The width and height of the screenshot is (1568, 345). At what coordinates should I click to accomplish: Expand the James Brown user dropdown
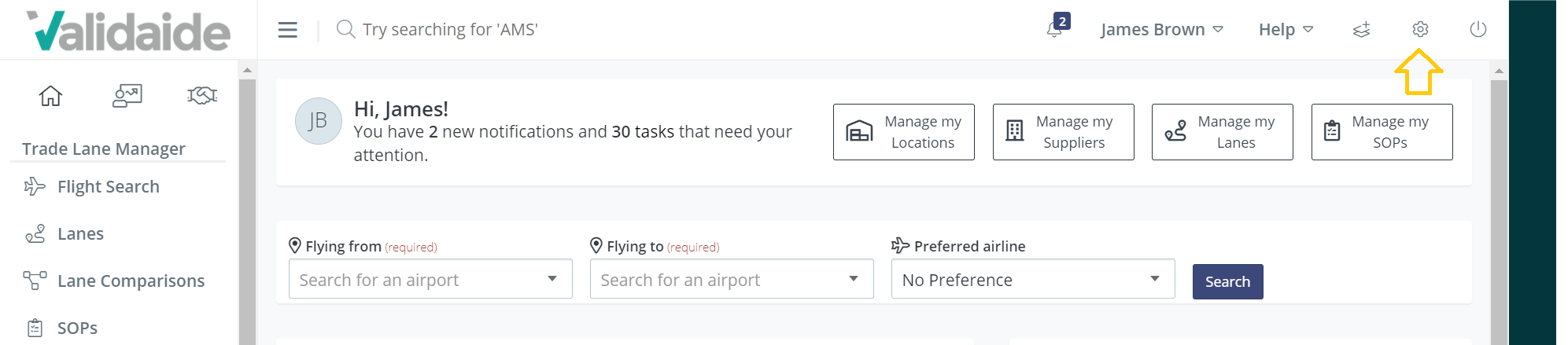[x=1161, y=30]
